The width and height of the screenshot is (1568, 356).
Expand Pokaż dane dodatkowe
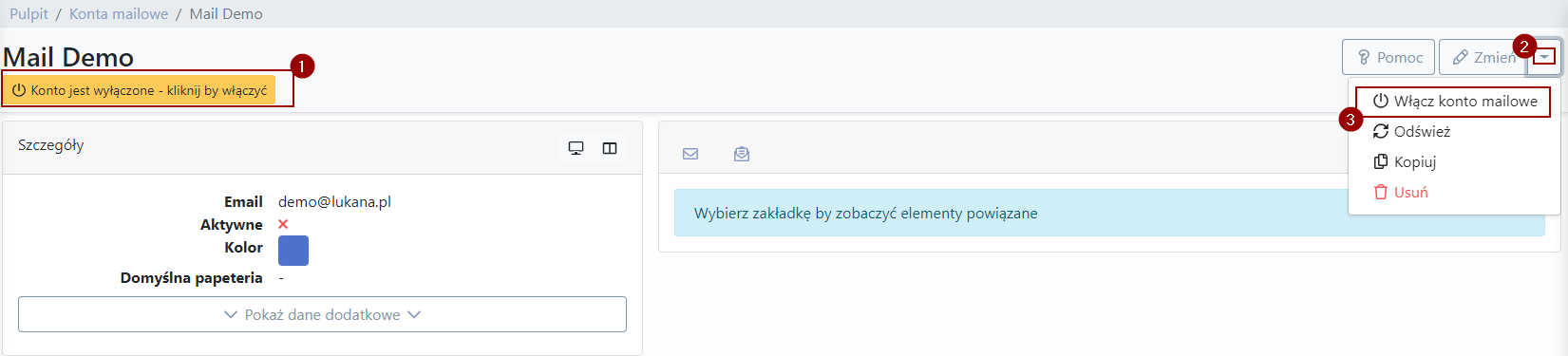[x=322, y=314]
